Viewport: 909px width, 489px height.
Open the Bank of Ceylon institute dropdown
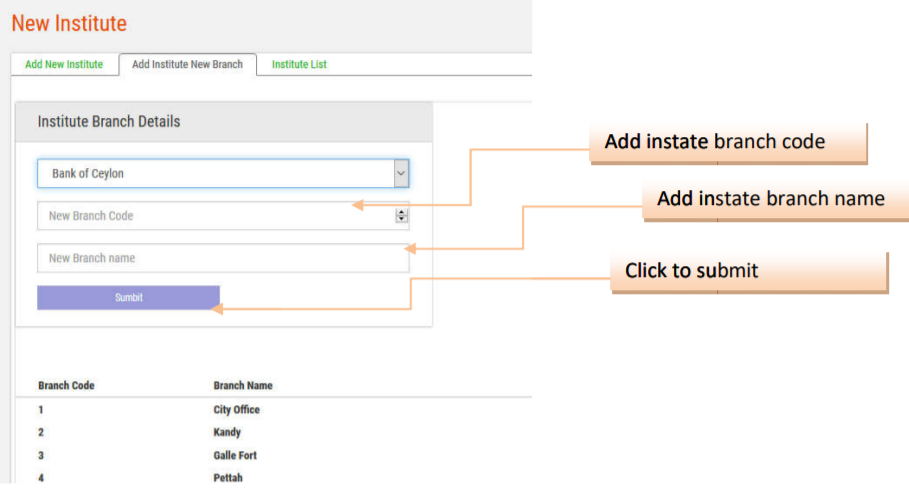(215, 174)
